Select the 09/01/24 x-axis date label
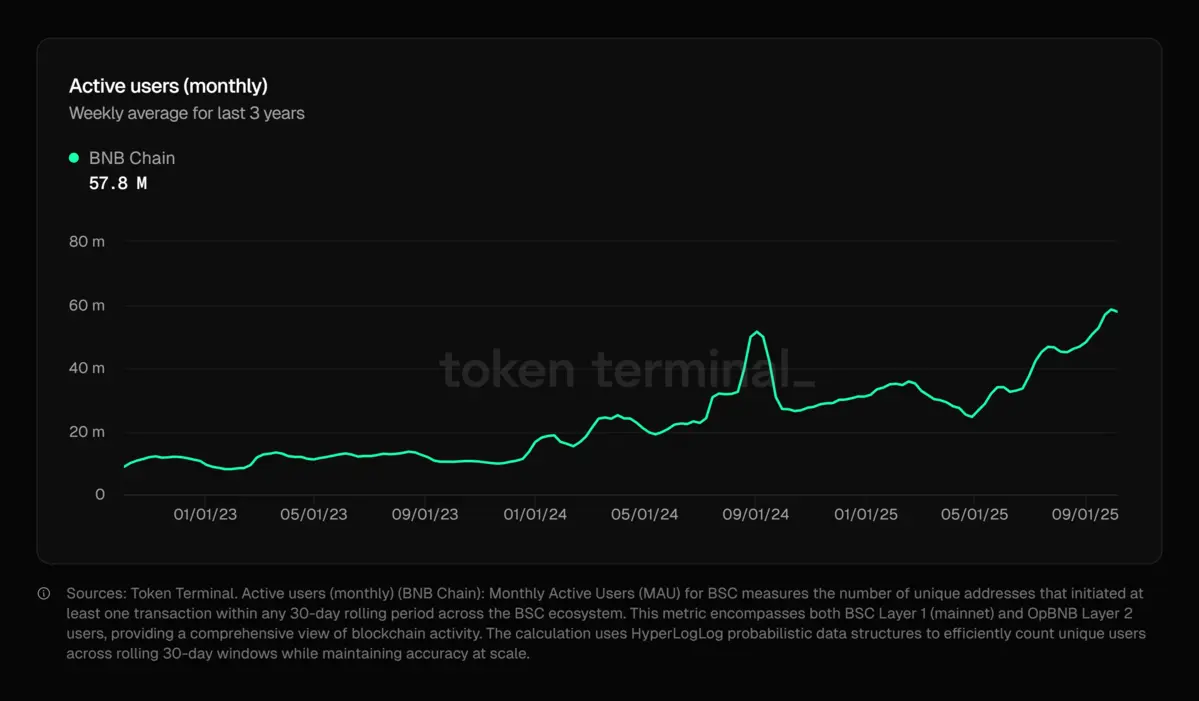1199x701 pixels. (x=755, y=515)
